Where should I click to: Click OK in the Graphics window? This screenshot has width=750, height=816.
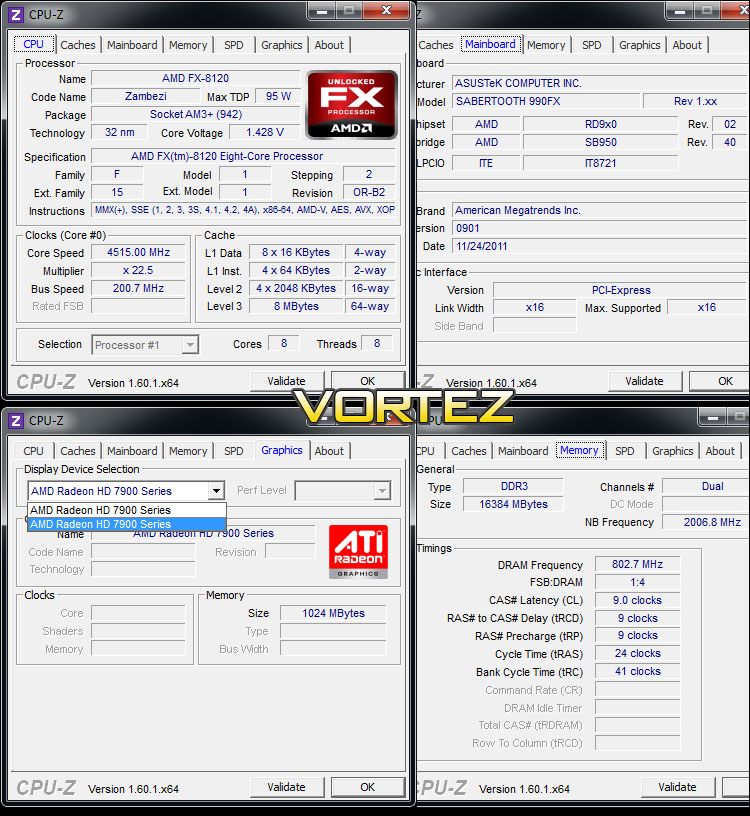pos(367,787)
